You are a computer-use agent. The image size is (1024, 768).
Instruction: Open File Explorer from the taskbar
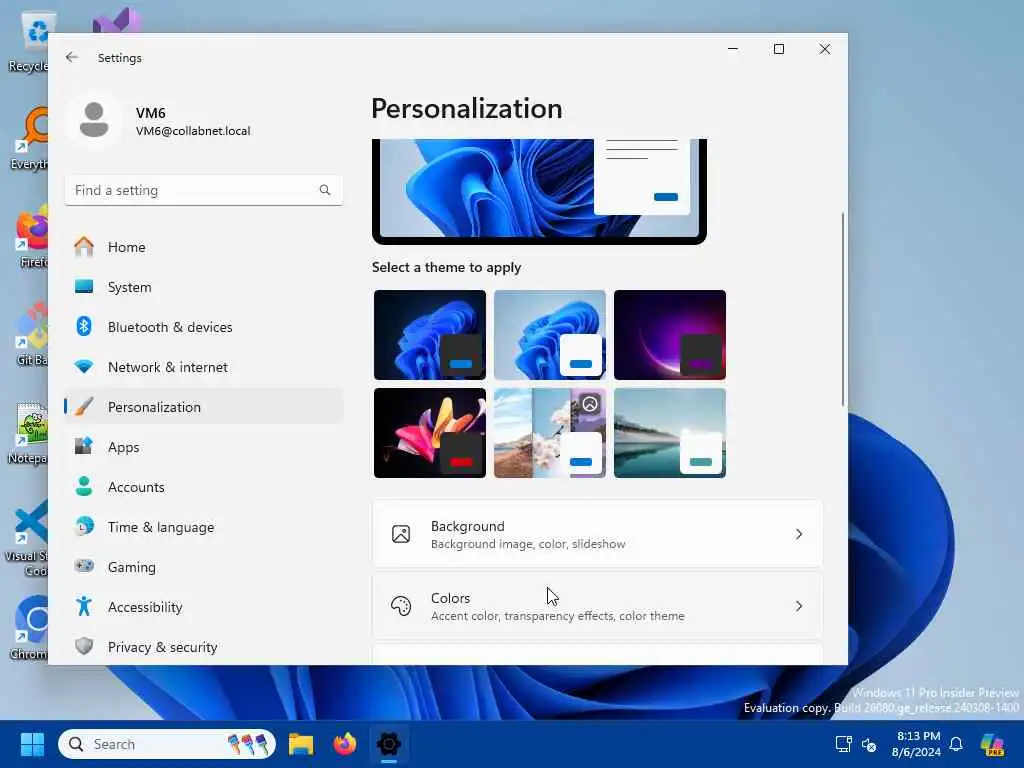pos(301,744)
